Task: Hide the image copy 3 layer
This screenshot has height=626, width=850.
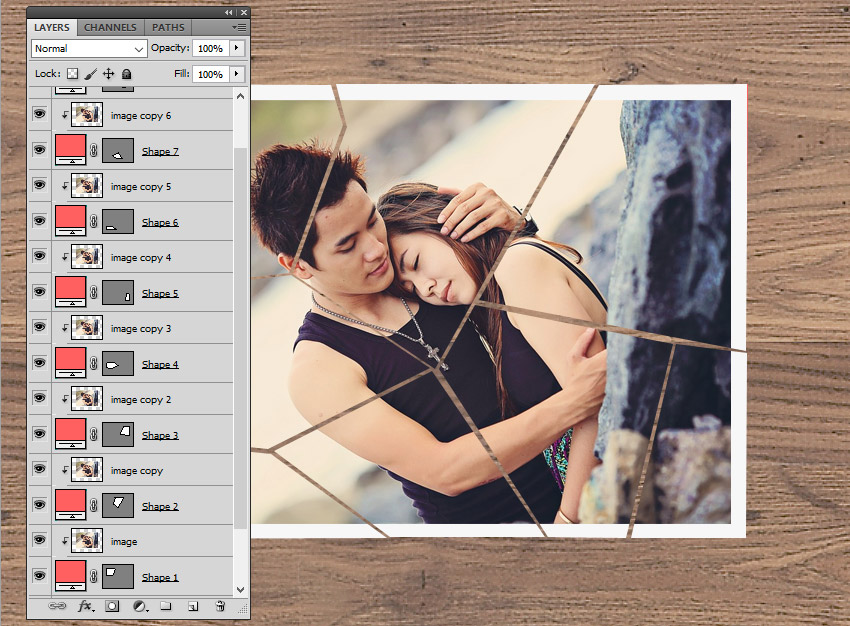Action: coord(40,328)
